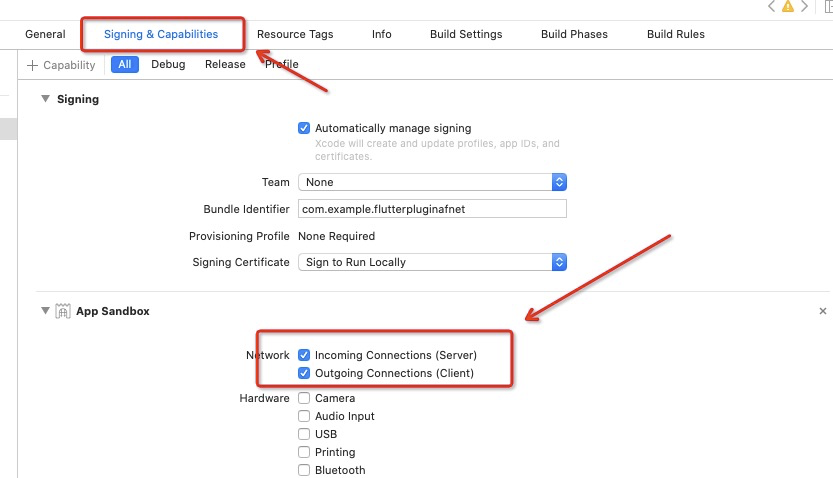Open Signing Certificate dropdown
This screenshot has height=478, width=833.
pos(432,262)
